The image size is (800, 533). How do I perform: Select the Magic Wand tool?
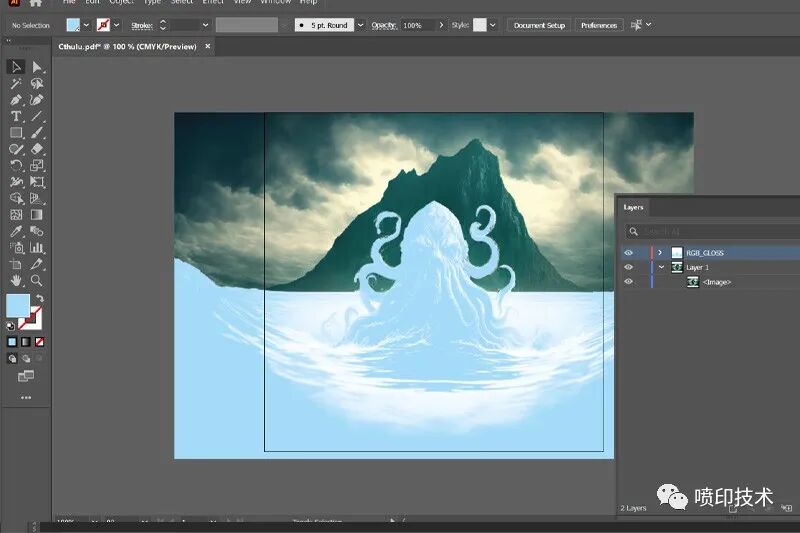[16, 83]
